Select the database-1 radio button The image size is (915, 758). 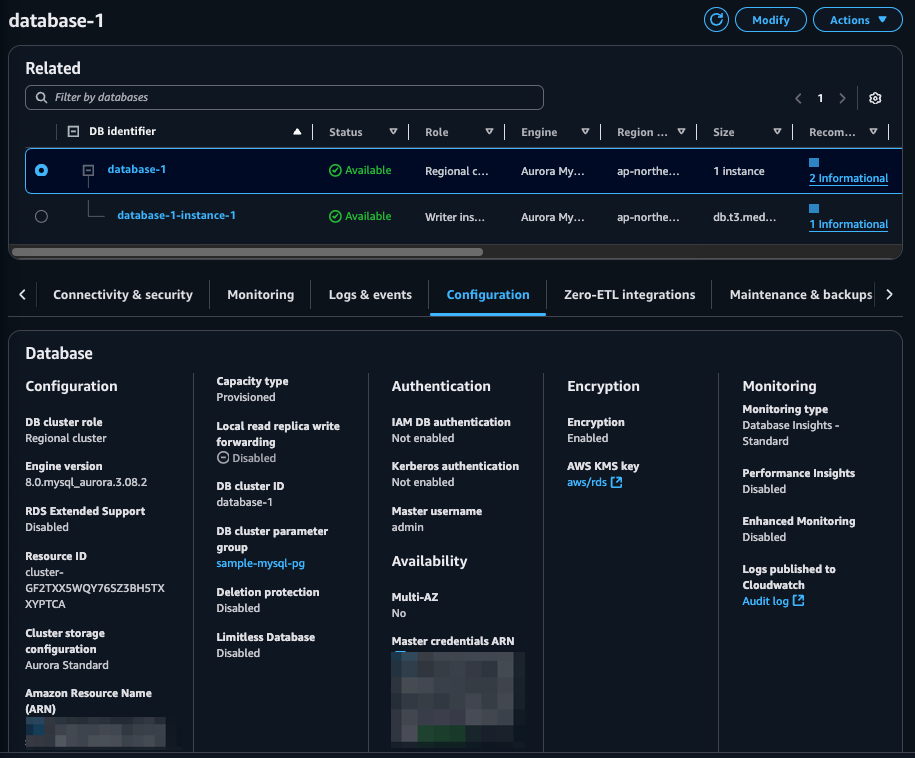41,170
